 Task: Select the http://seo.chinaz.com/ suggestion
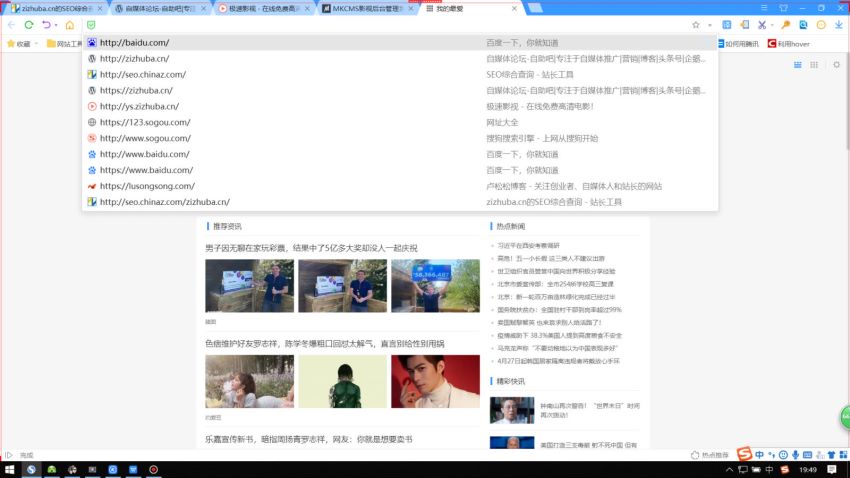(x=400, y=75)
